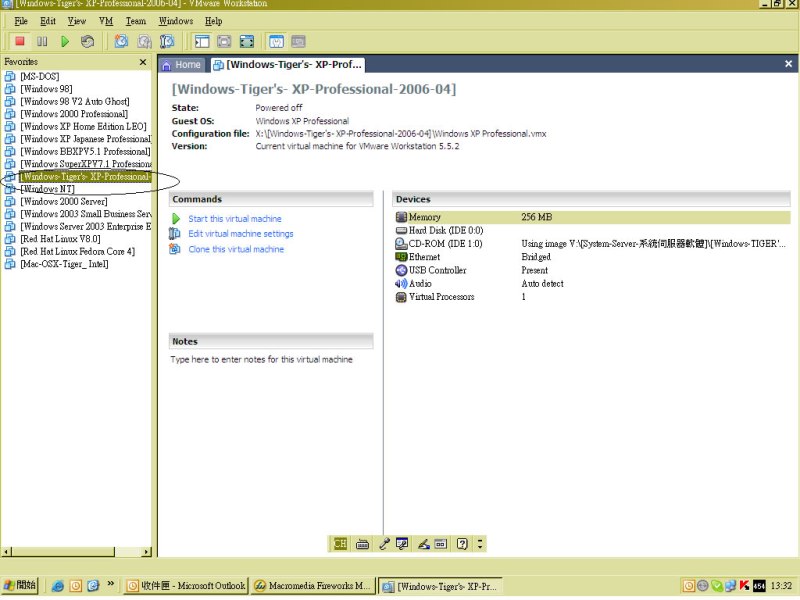Click the Summary view toolbar icon

pyautogui.click(x=277, y=41)
